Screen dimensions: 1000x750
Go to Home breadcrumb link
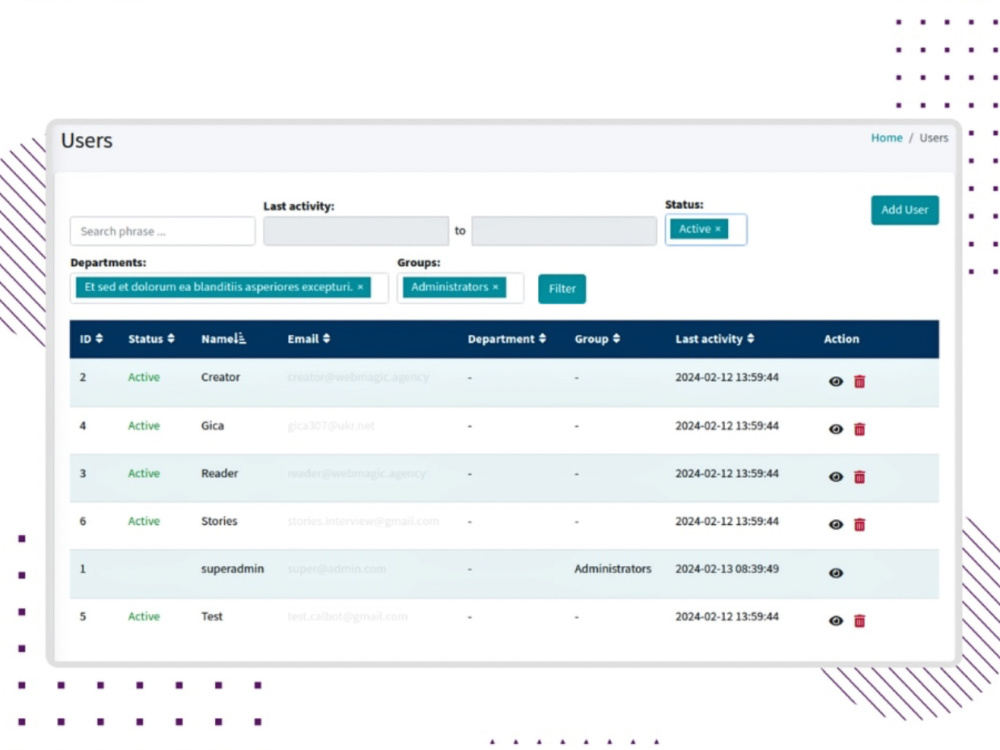886,138
